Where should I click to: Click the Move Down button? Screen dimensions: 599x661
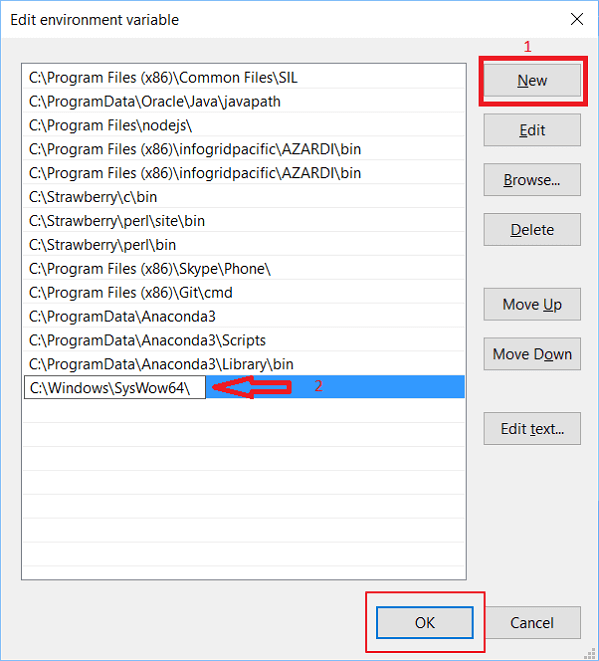(532, 354)
